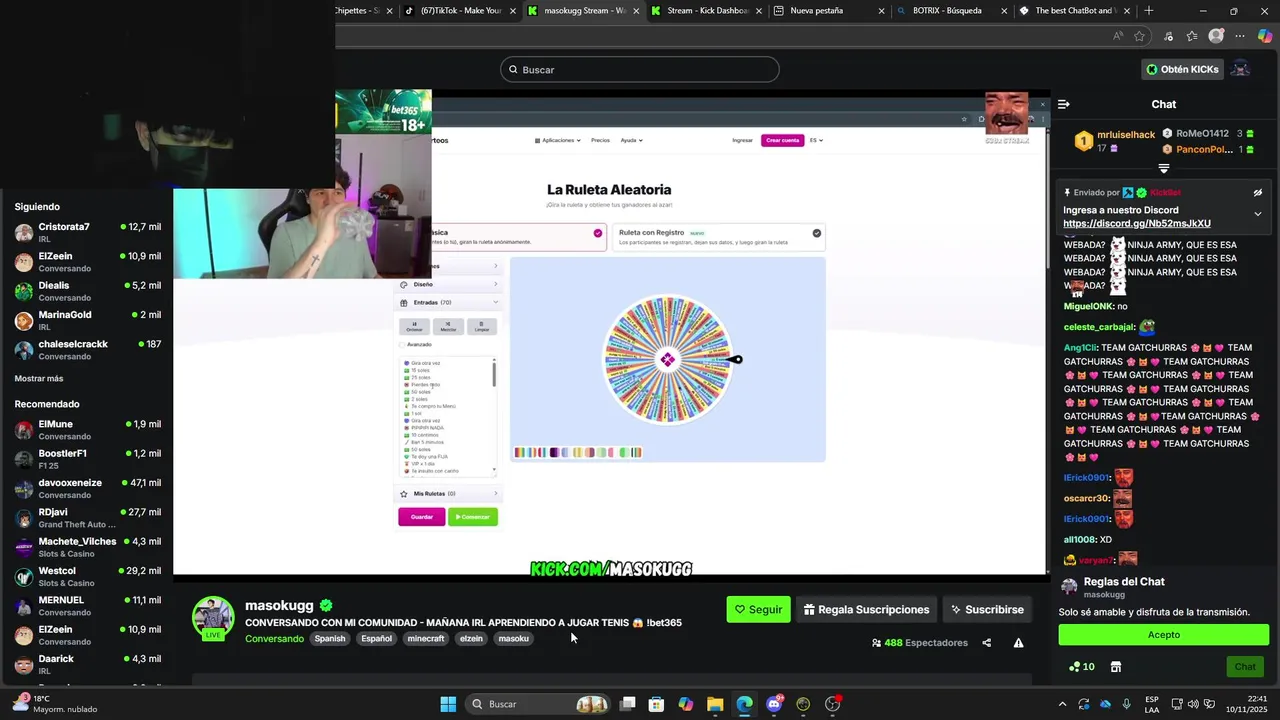Collapse the chat panel arrow icon

(x=1064, y=104)
